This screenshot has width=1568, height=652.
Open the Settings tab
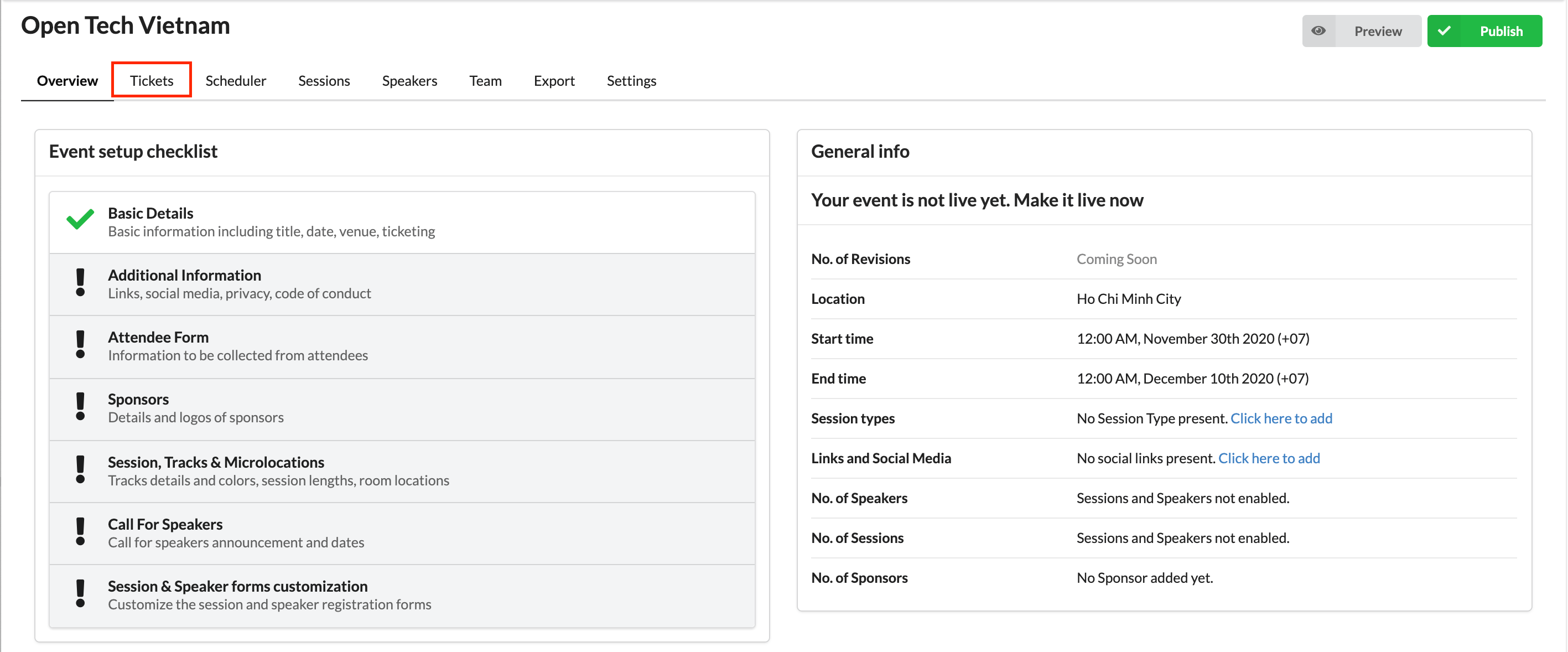[631, 80]
